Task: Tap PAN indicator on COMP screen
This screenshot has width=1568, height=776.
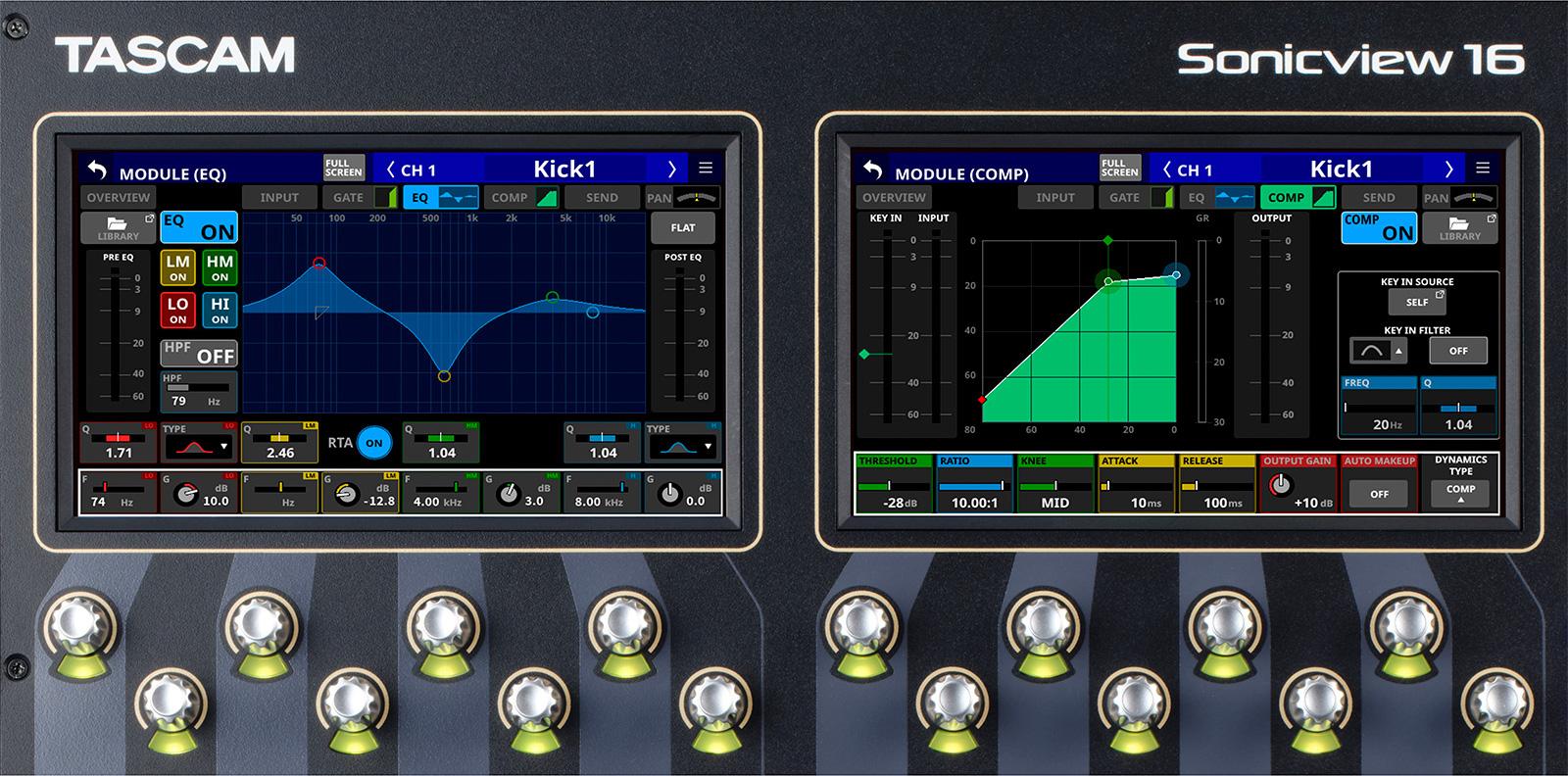Action: pos(1460,197)
